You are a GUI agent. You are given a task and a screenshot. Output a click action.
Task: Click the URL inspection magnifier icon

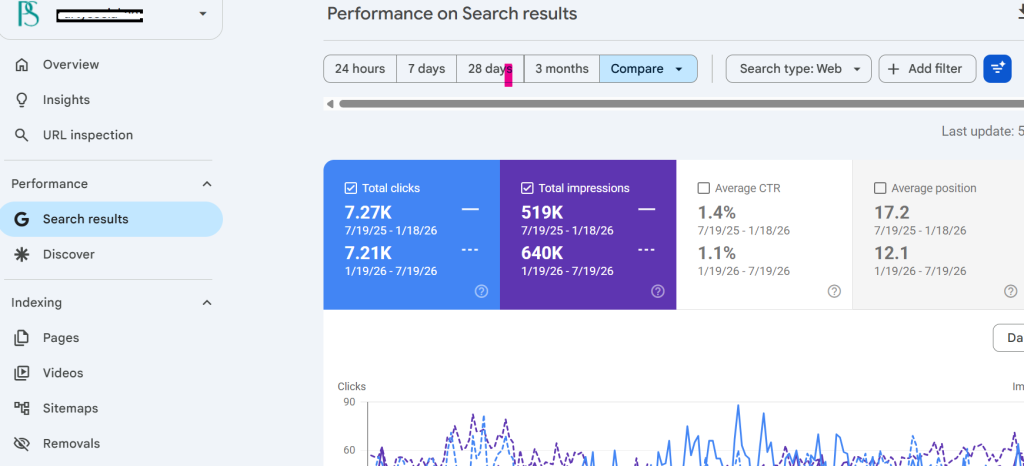(x=22, y=135)
